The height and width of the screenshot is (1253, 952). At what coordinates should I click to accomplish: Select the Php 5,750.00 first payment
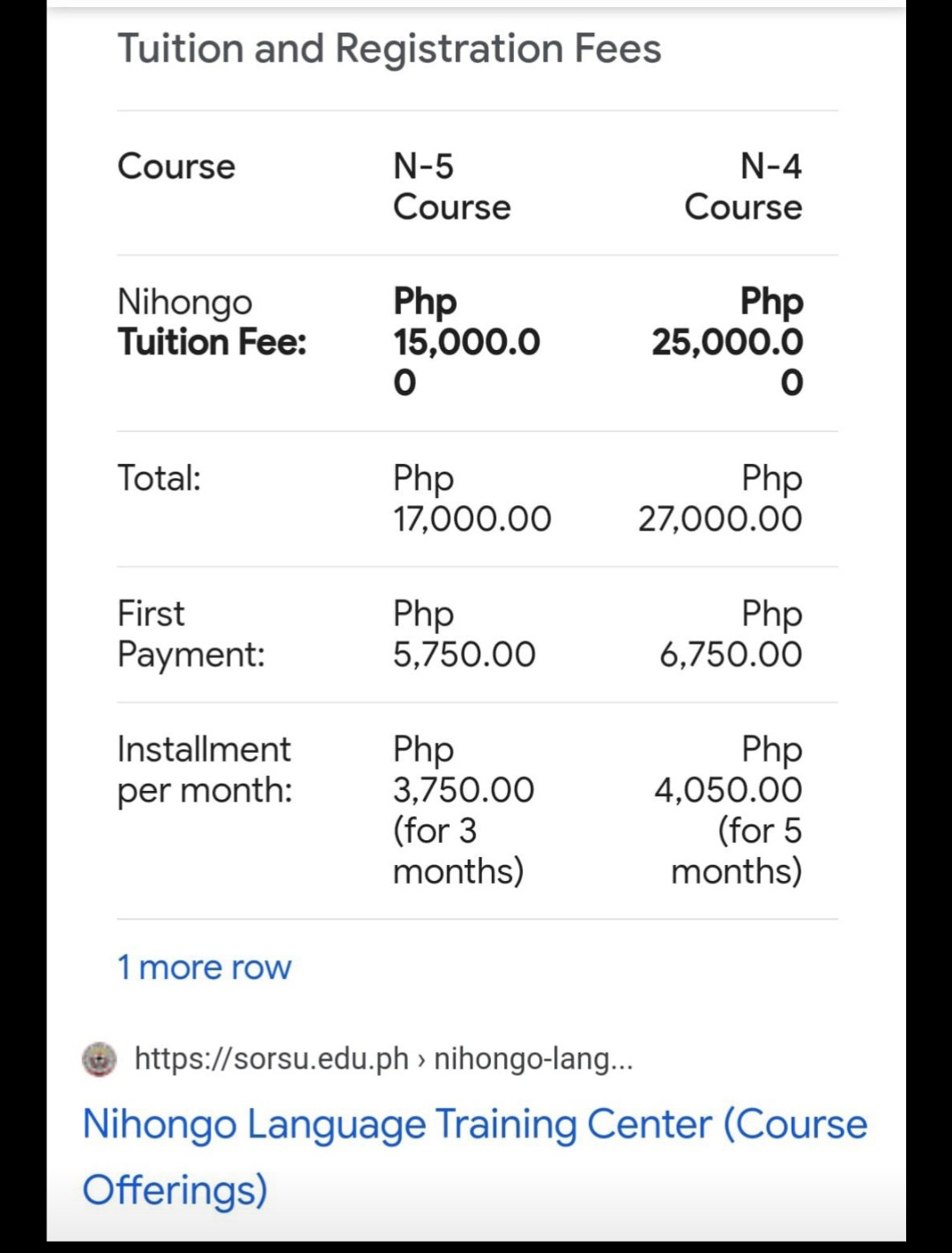(x=464, y=634)
